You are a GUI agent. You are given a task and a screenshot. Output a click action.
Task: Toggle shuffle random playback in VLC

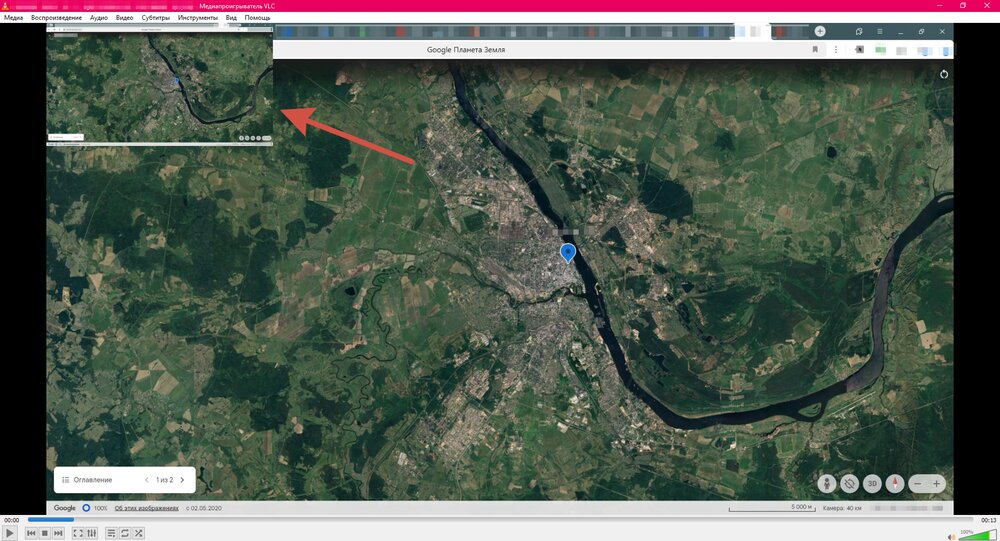click(x=138, y=533)
